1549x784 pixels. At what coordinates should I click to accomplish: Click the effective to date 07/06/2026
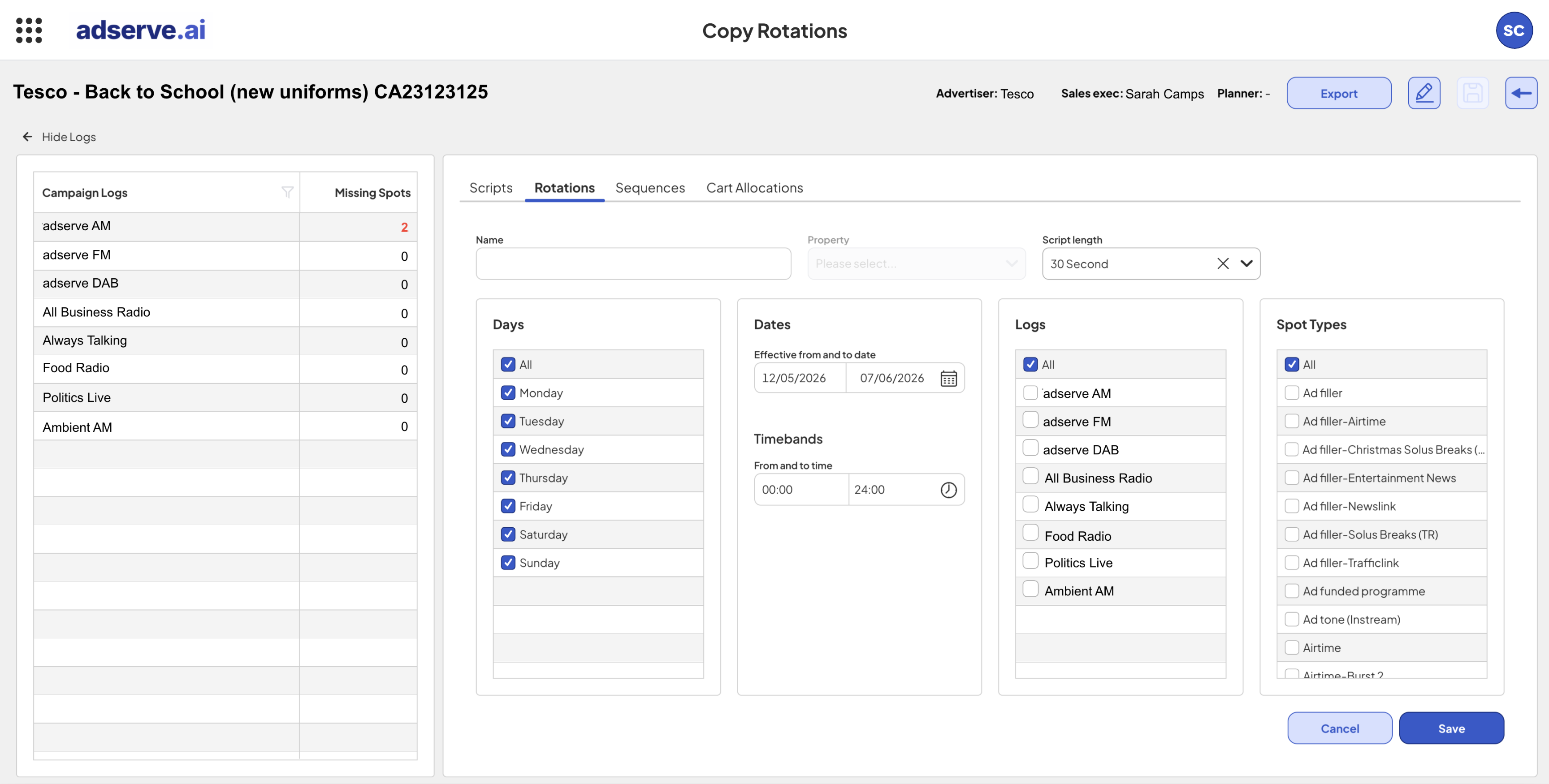click(892, 379)
